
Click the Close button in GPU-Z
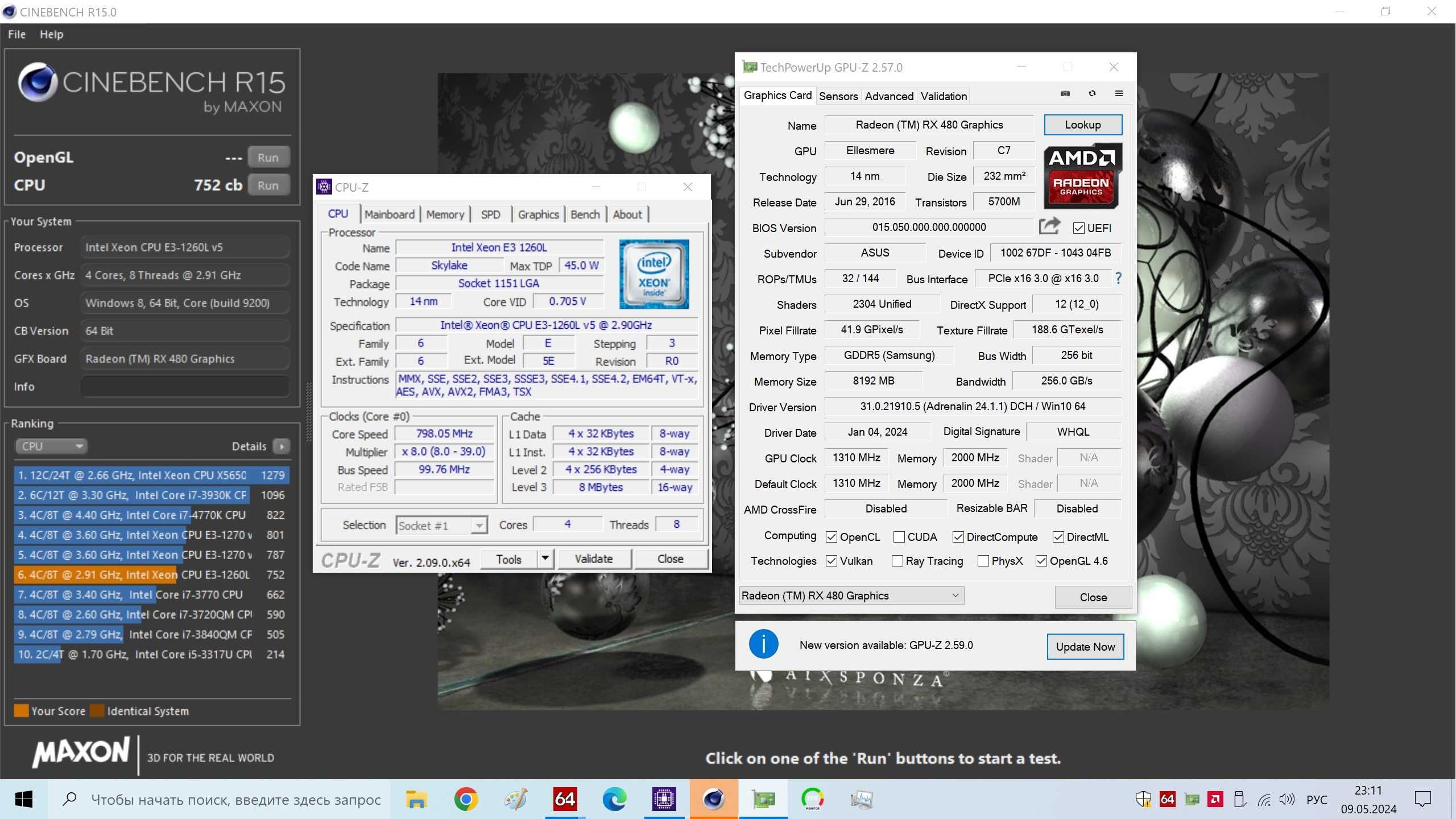coord(1093,597)
